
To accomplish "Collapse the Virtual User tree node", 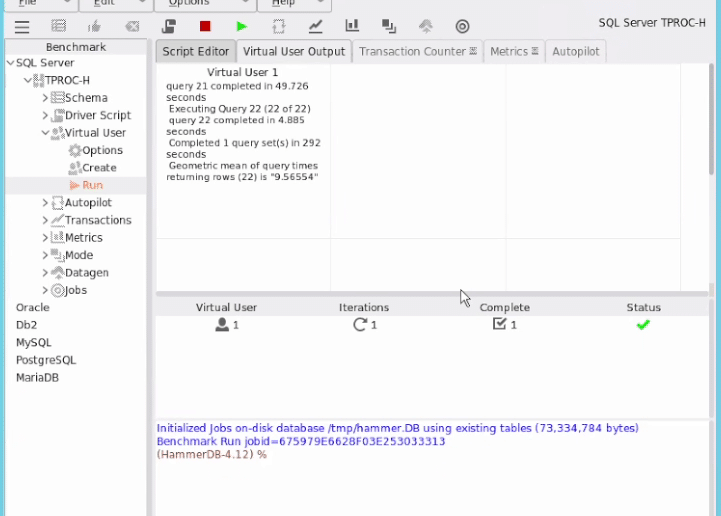I will [45, 132].
